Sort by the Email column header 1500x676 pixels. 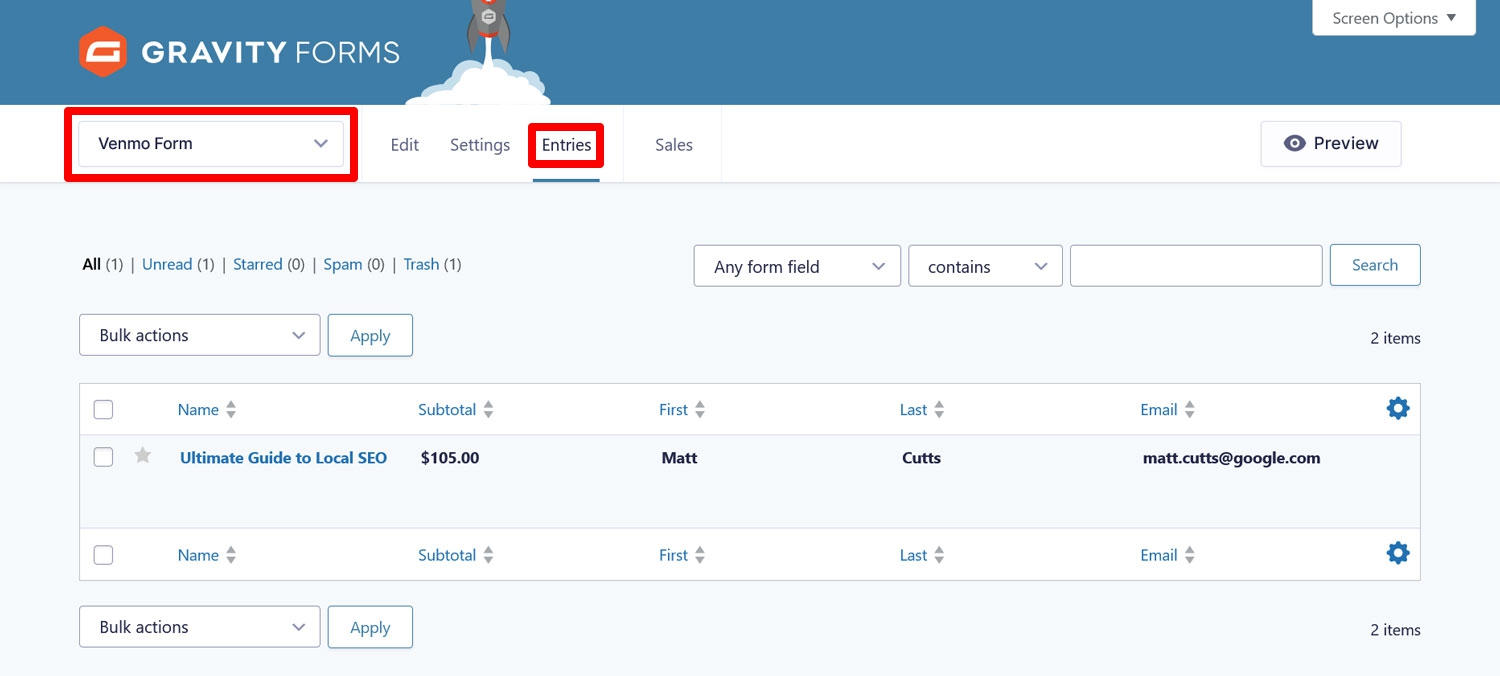click(1158, 409)
